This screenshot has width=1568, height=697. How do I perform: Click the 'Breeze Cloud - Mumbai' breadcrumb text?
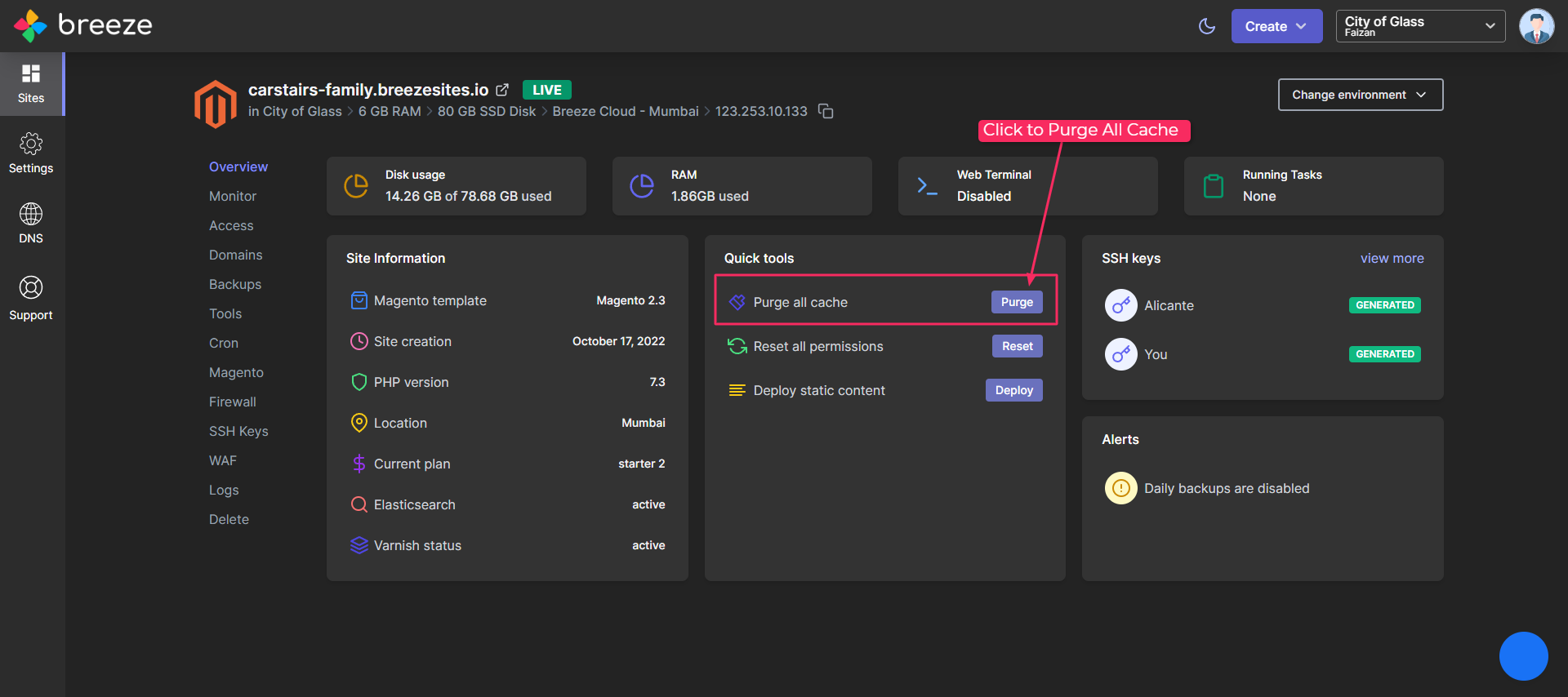pos(626,111)
